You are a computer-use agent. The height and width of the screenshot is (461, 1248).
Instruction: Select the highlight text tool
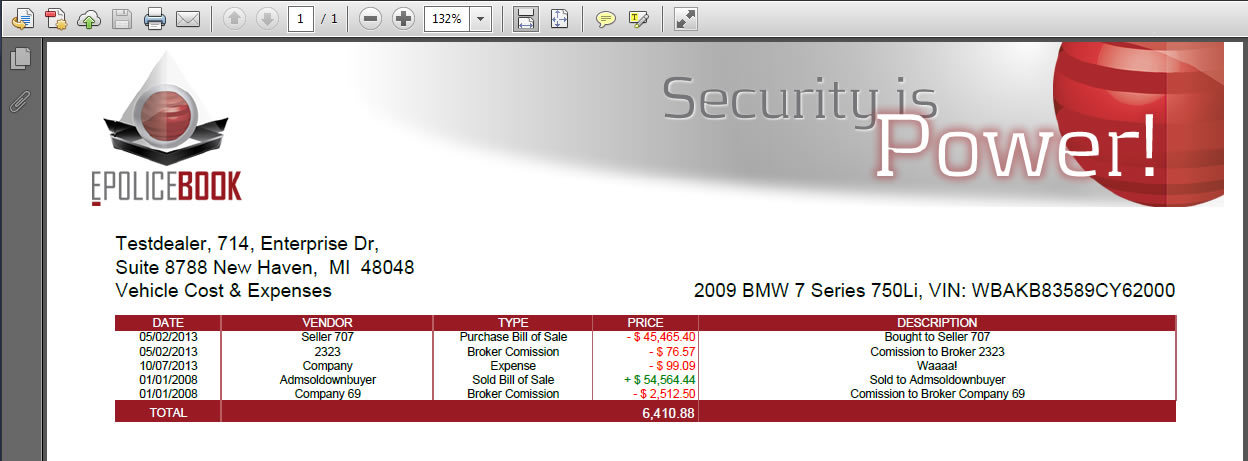639,19
